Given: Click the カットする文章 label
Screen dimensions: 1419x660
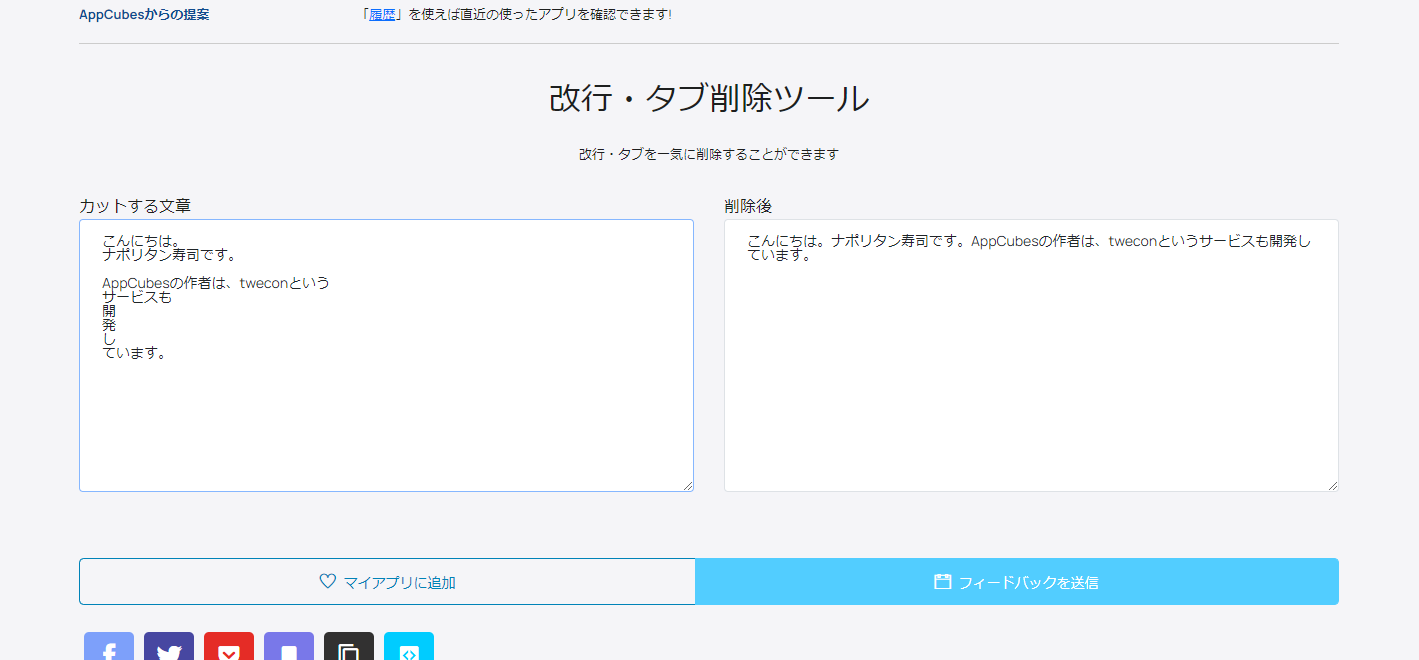Looking at the screenshot, I should tap(135, 206).
